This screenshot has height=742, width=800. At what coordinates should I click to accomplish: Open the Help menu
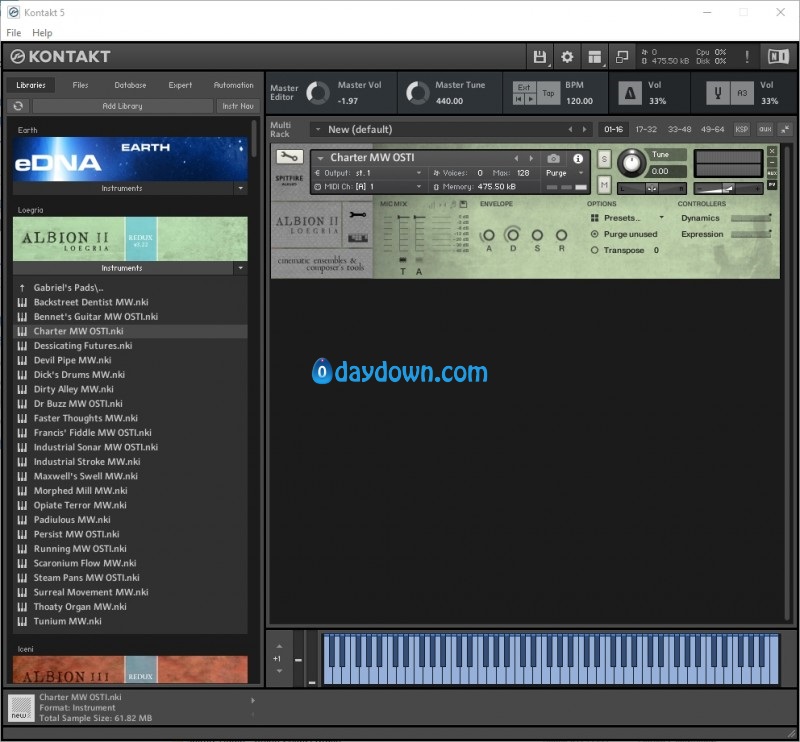(x=42, y=33)
